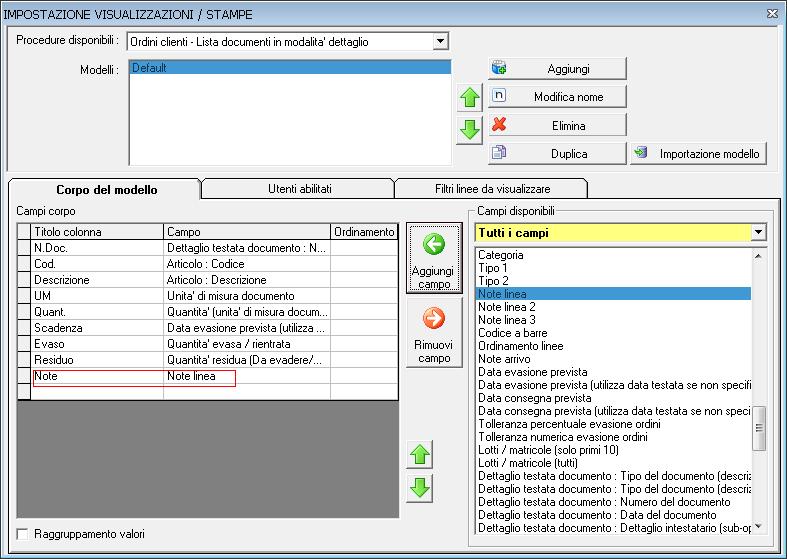The image size is (787, 559).
Task: Move model up with green arrow beside Modelli
Action: pos(469,98)
